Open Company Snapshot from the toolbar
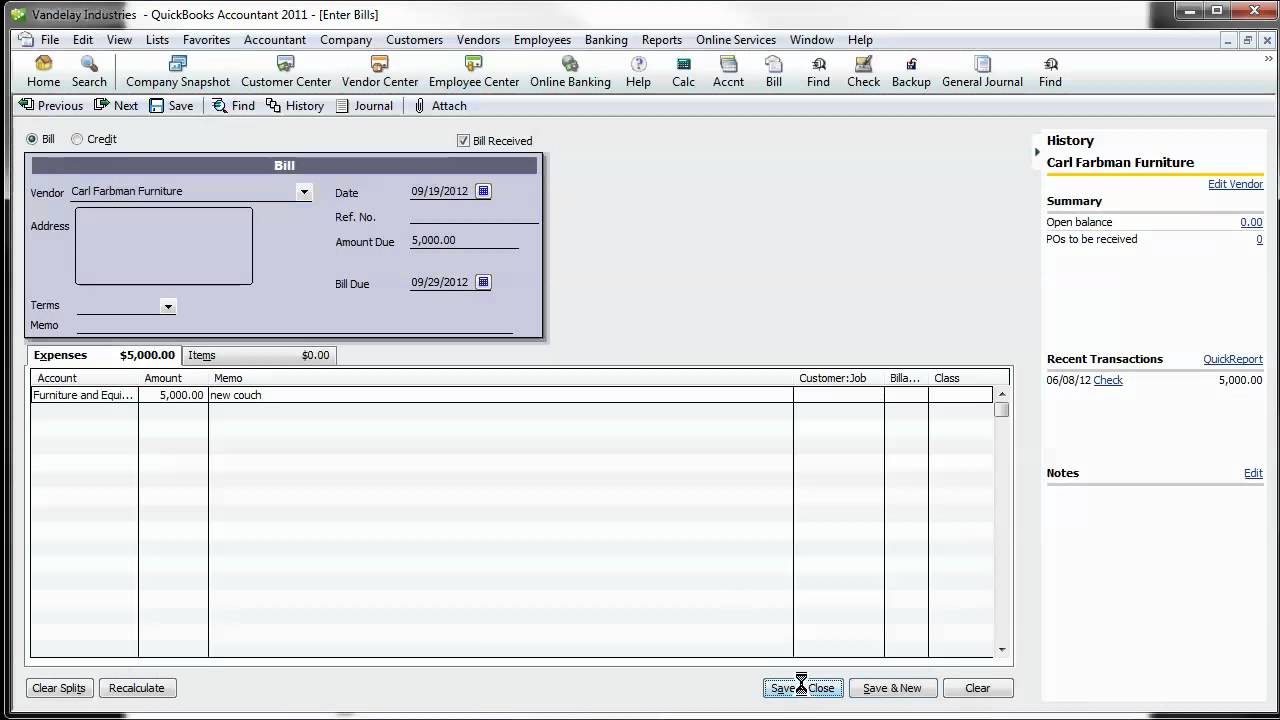The height and width of the screenshot is (720, 1280). click(x=178, y=72)
